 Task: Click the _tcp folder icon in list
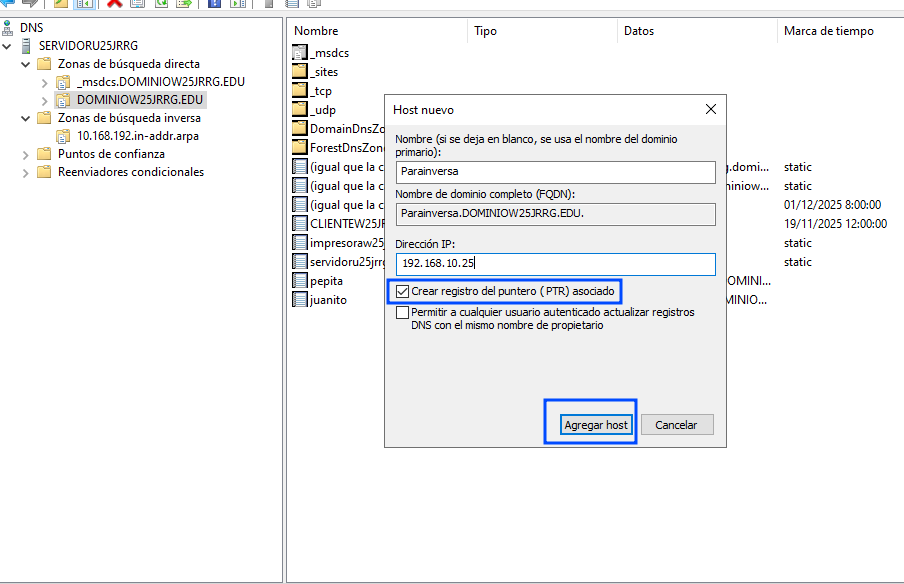300,91
